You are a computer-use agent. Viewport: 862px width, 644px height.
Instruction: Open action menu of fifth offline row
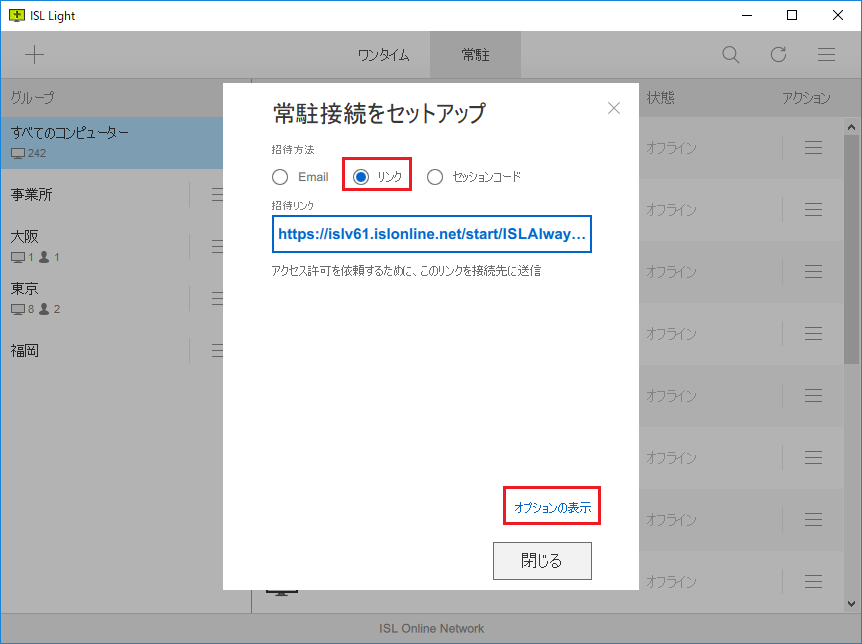813,395
